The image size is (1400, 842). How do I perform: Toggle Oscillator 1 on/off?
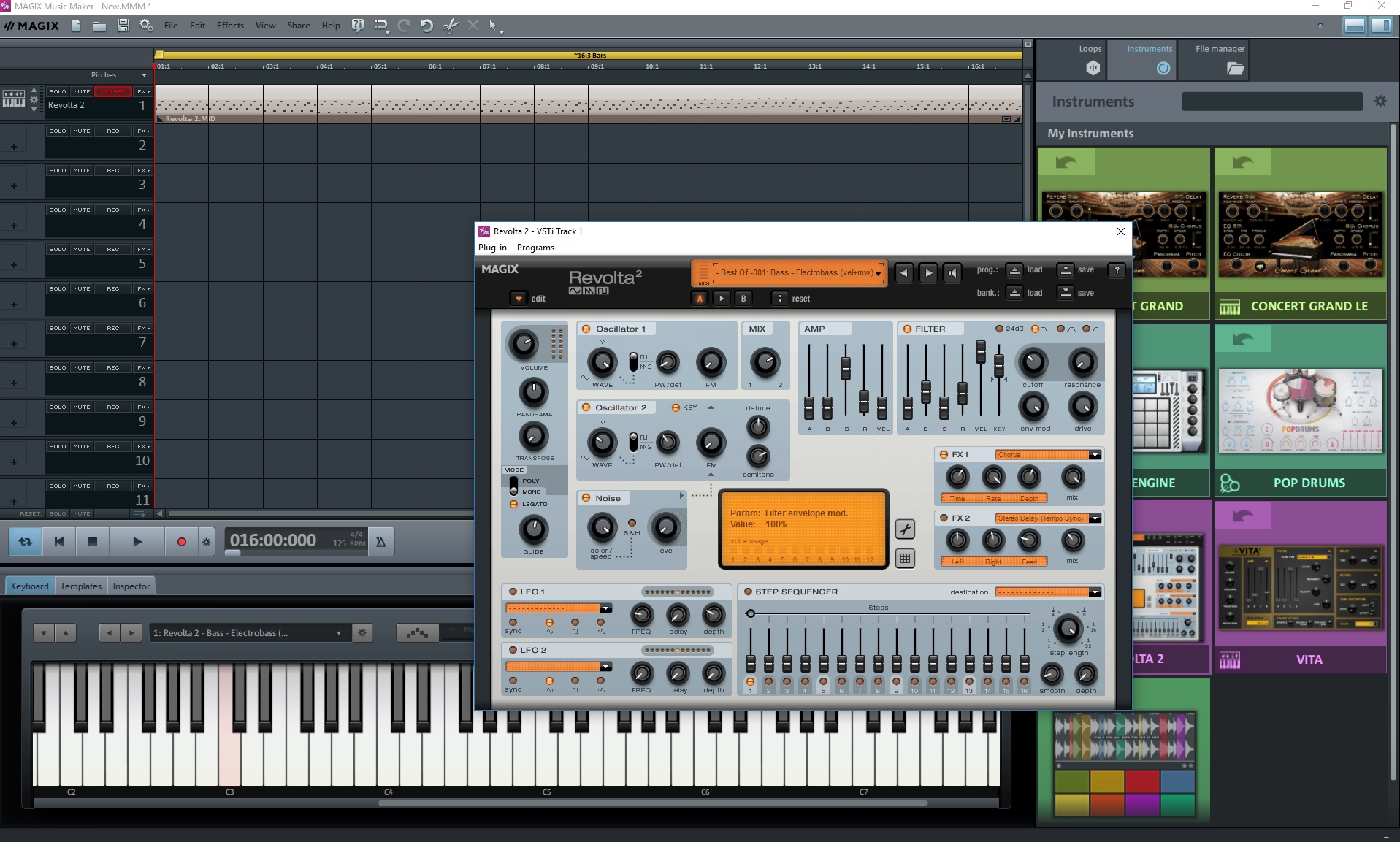pos(586,329)
